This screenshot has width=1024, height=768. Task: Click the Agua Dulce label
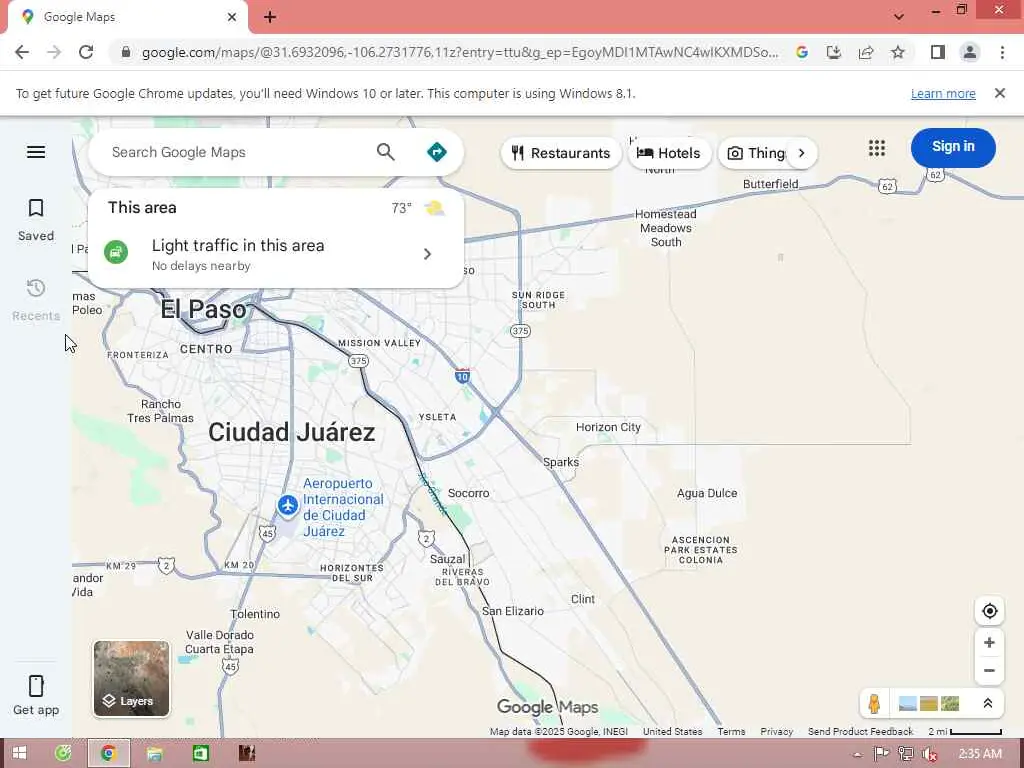coord(707,493)
